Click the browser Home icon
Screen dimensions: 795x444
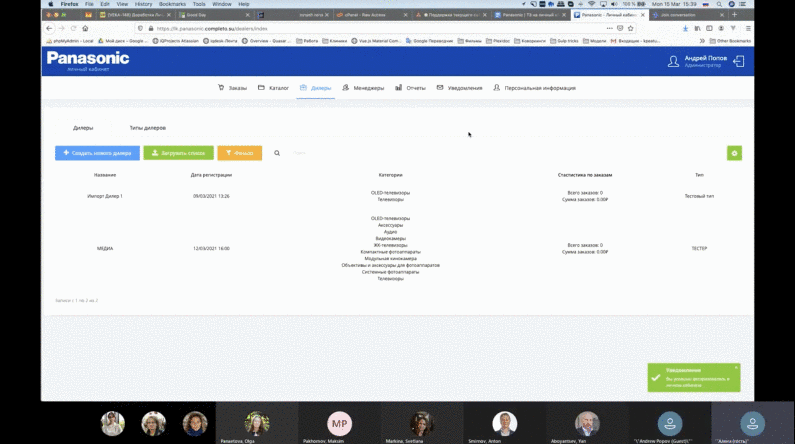(85, 28)
